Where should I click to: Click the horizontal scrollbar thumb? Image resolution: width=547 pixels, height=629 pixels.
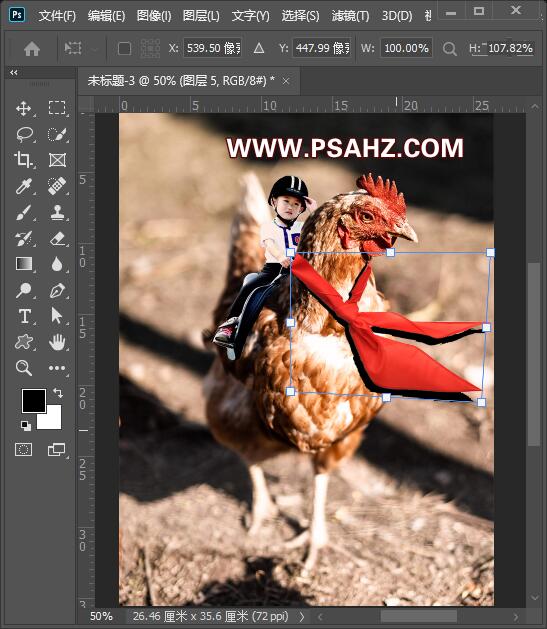[x=419, y=617]
